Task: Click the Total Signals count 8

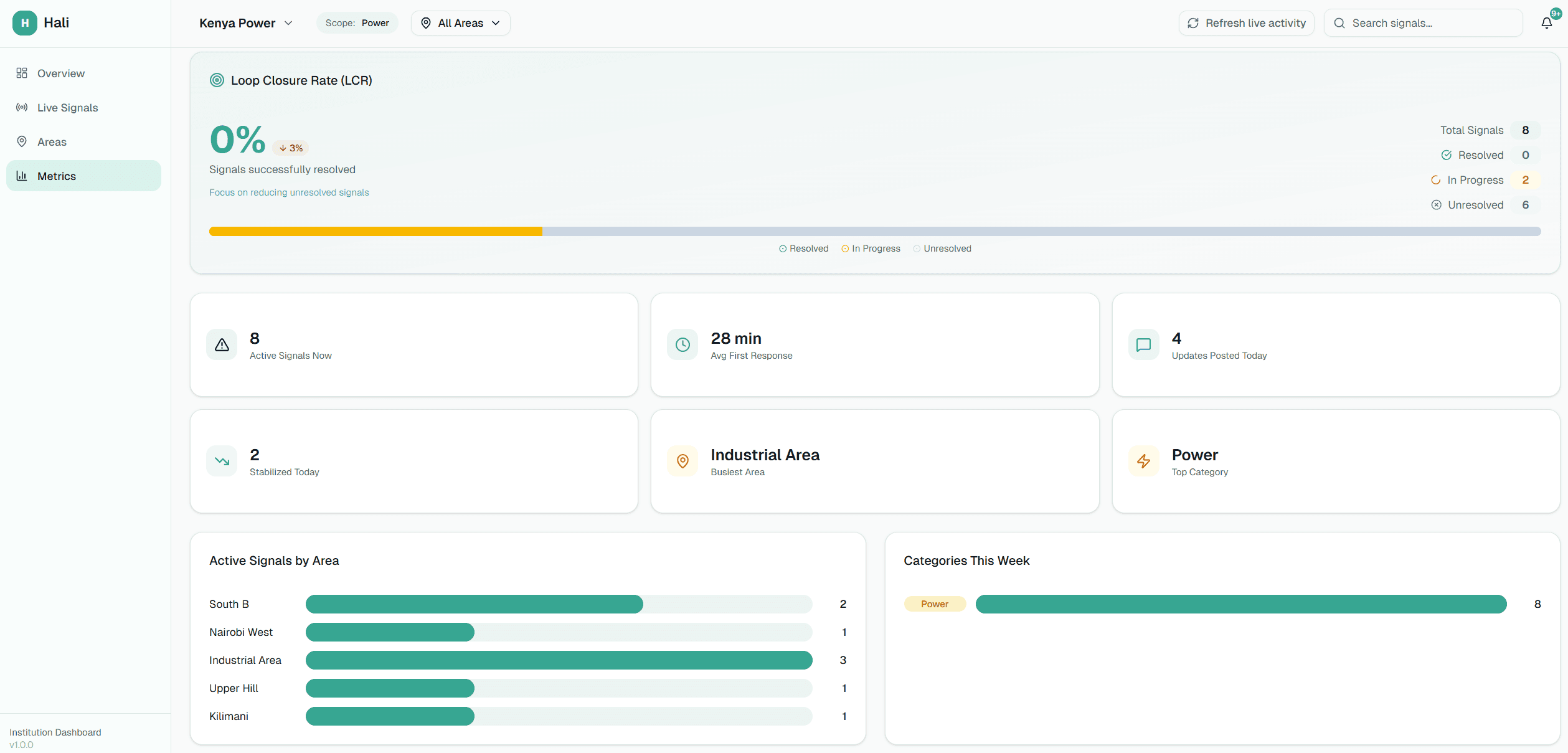Action: 1526,130
